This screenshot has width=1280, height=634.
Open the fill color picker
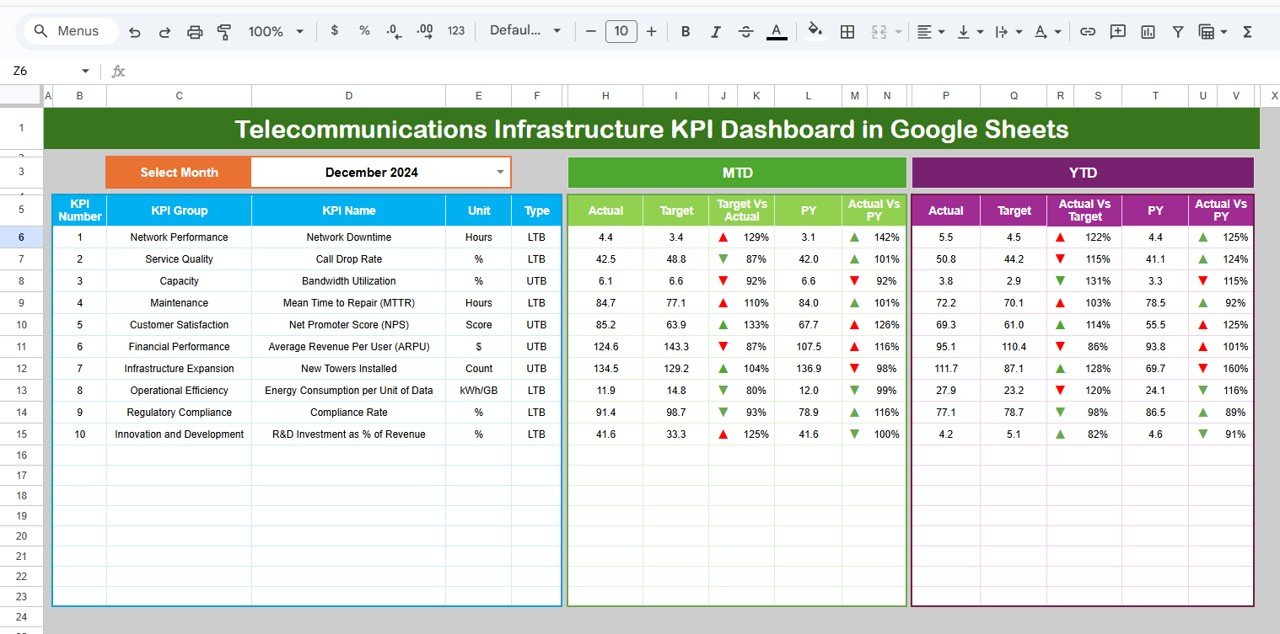click(815, 31)
